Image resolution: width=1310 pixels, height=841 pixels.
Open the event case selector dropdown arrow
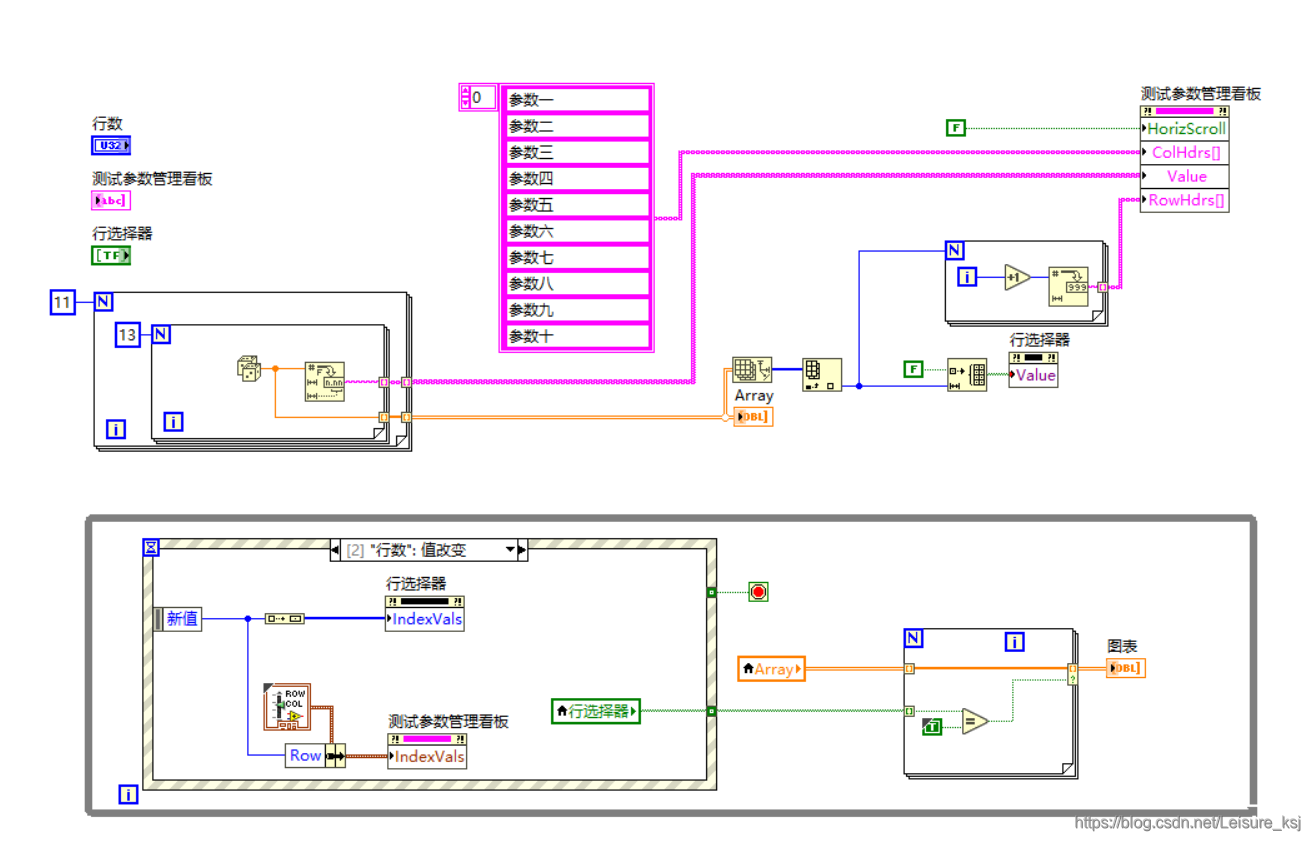(511, 549)
